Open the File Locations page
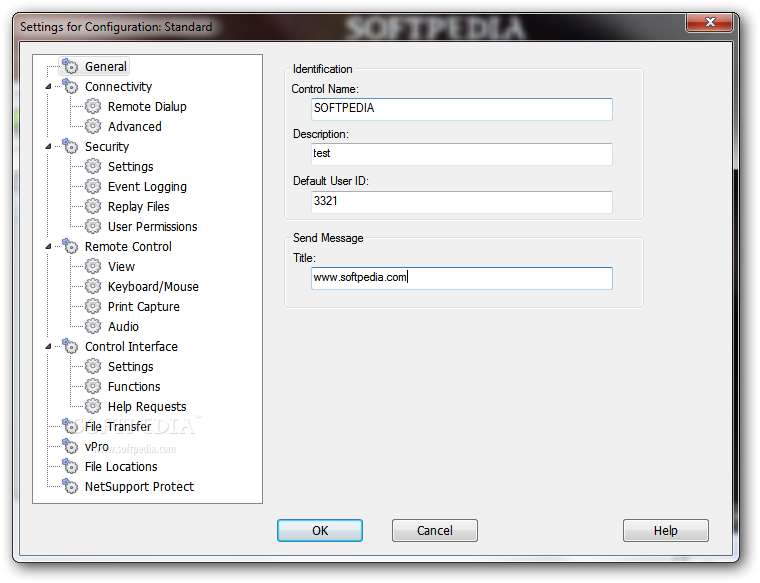This screenshot has height=583, width=760. [121, 467]
